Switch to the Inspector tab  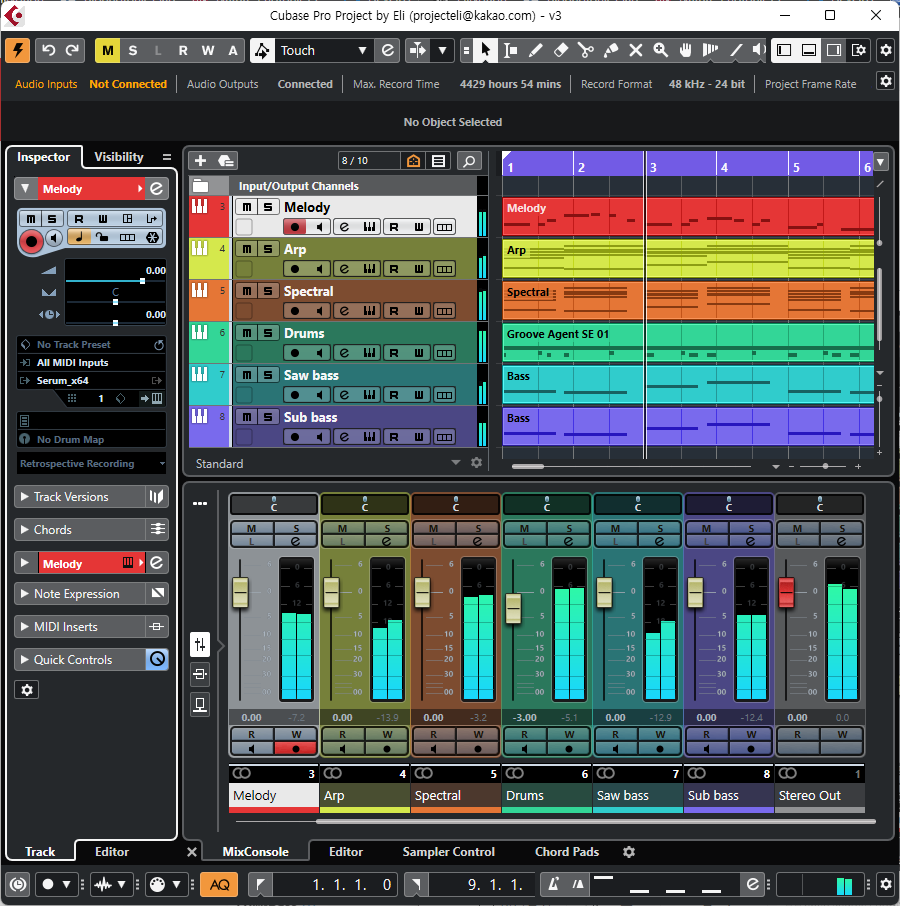click(43, 157)
